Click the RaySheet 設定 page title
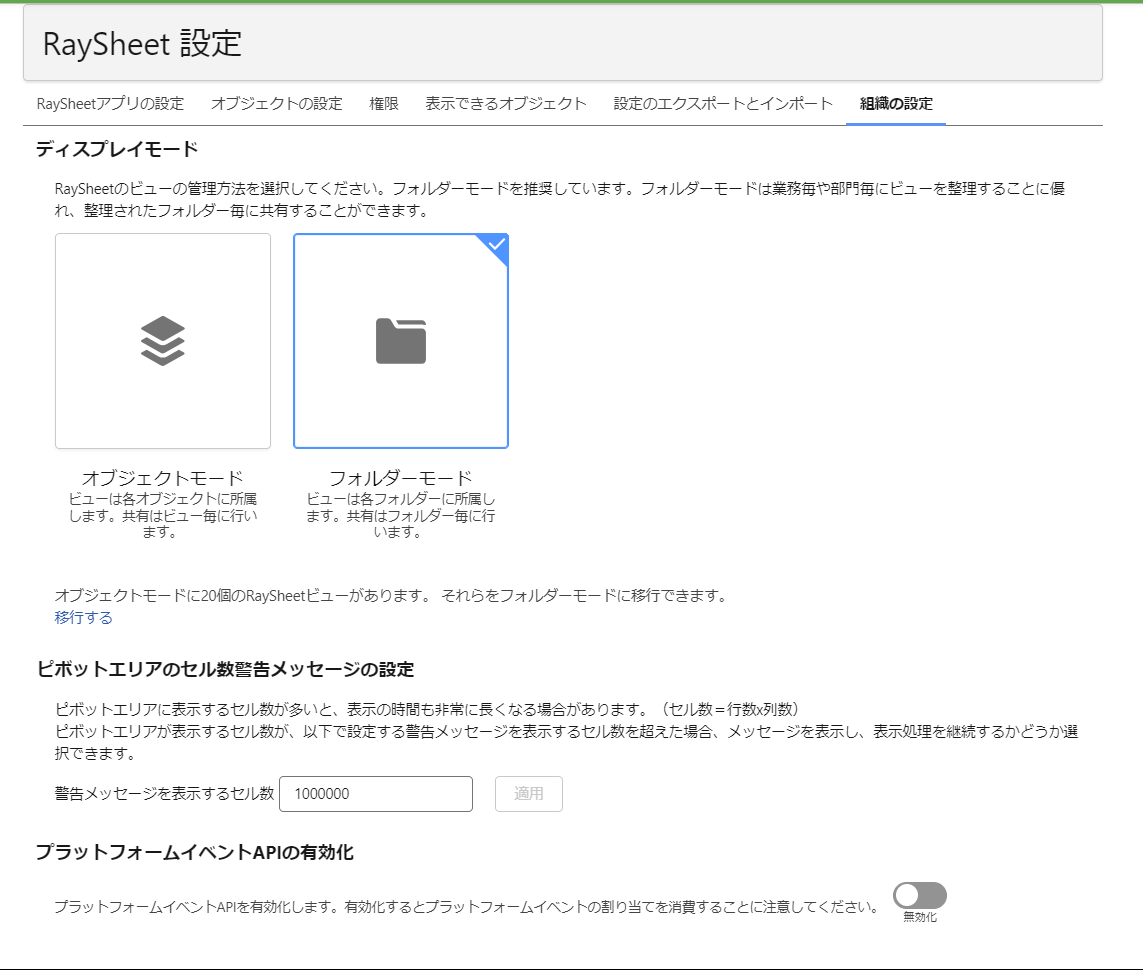 [142, 44]
